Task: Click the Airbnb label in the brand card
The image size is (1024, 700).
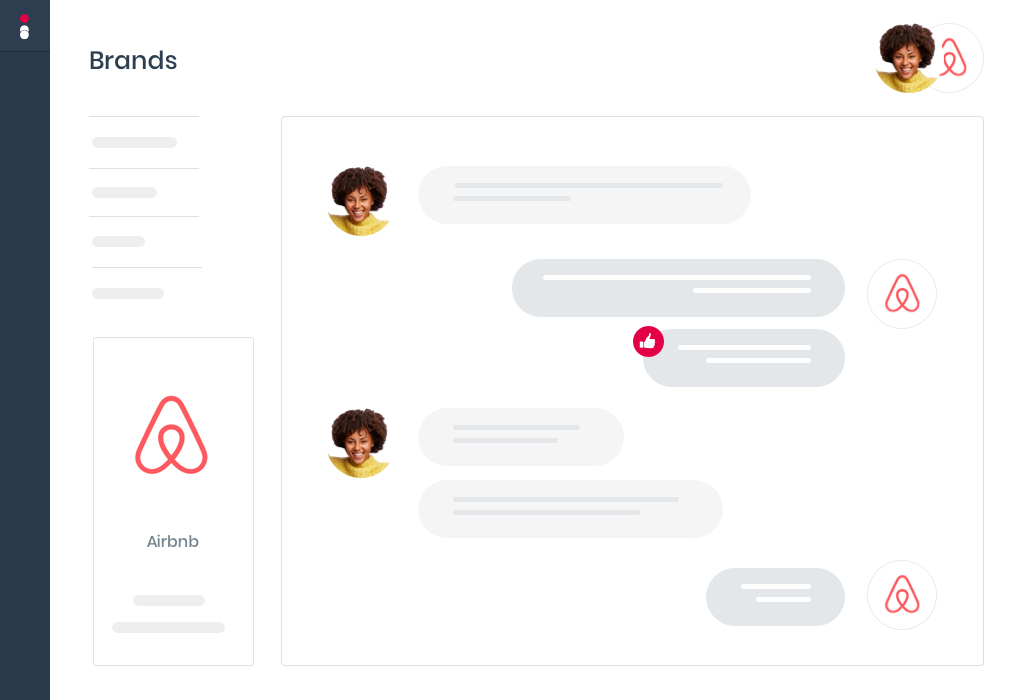Action: (x=172, y=541)
